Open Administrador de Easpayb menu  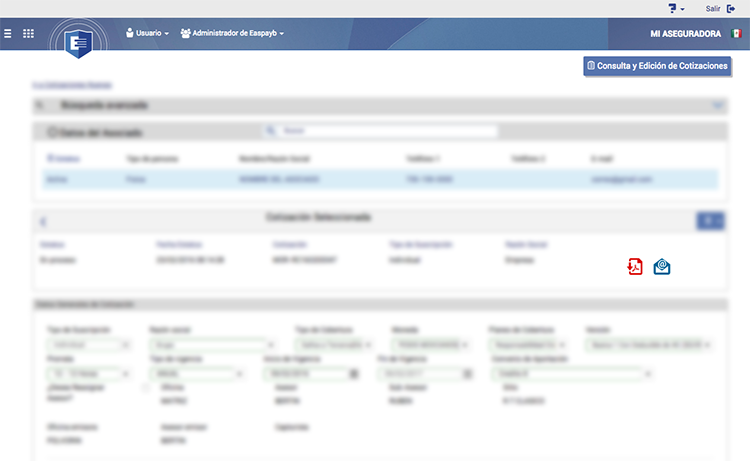click(232, 33)
